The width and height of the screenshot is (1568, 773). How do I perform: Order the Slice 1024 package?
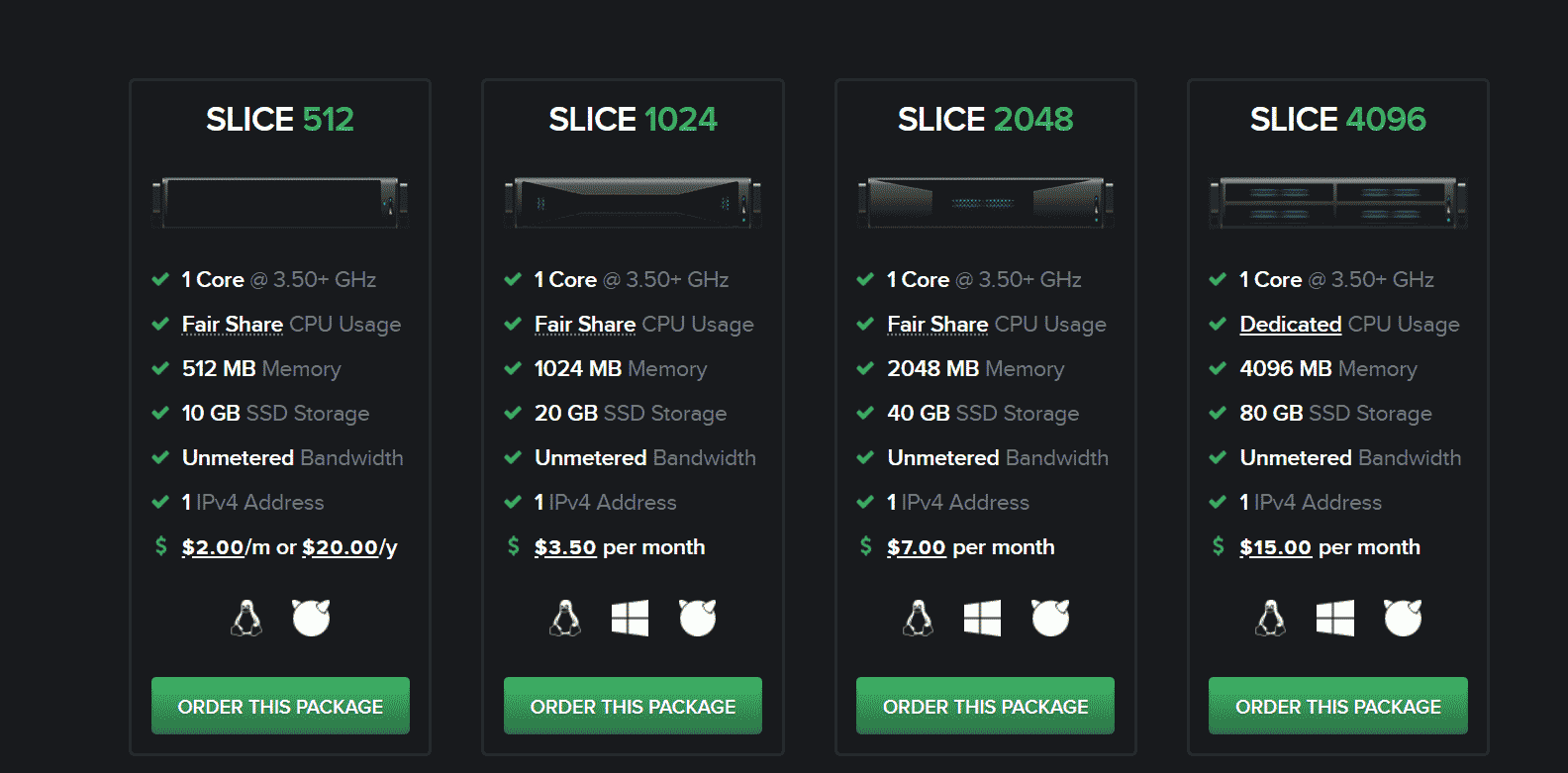pyautogui.click(x=633, y=706)
